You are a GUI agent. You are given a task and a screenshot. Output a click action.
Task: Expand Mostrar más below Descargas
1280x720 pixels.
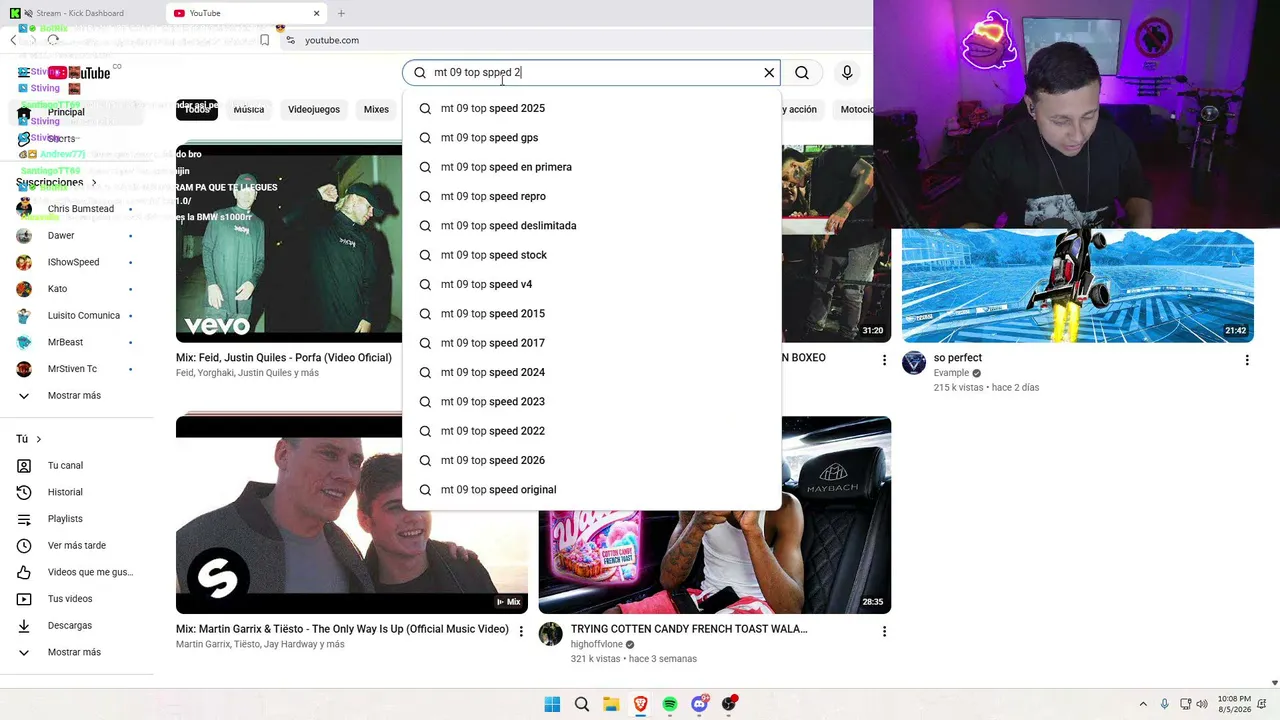pos(75,652)
